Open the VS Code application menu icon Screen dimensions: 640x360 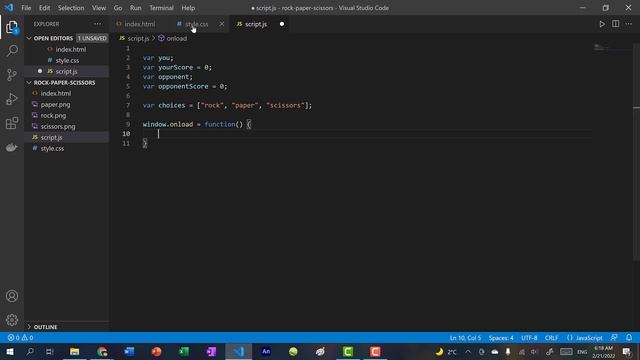point(9,7)
